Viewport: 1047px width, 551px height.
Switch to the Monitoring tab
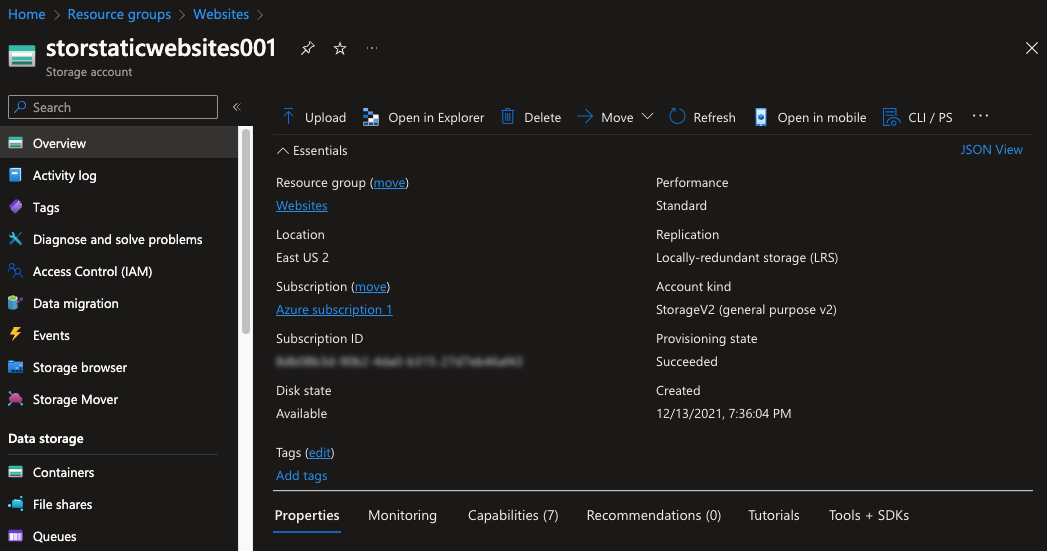(402, 515)
